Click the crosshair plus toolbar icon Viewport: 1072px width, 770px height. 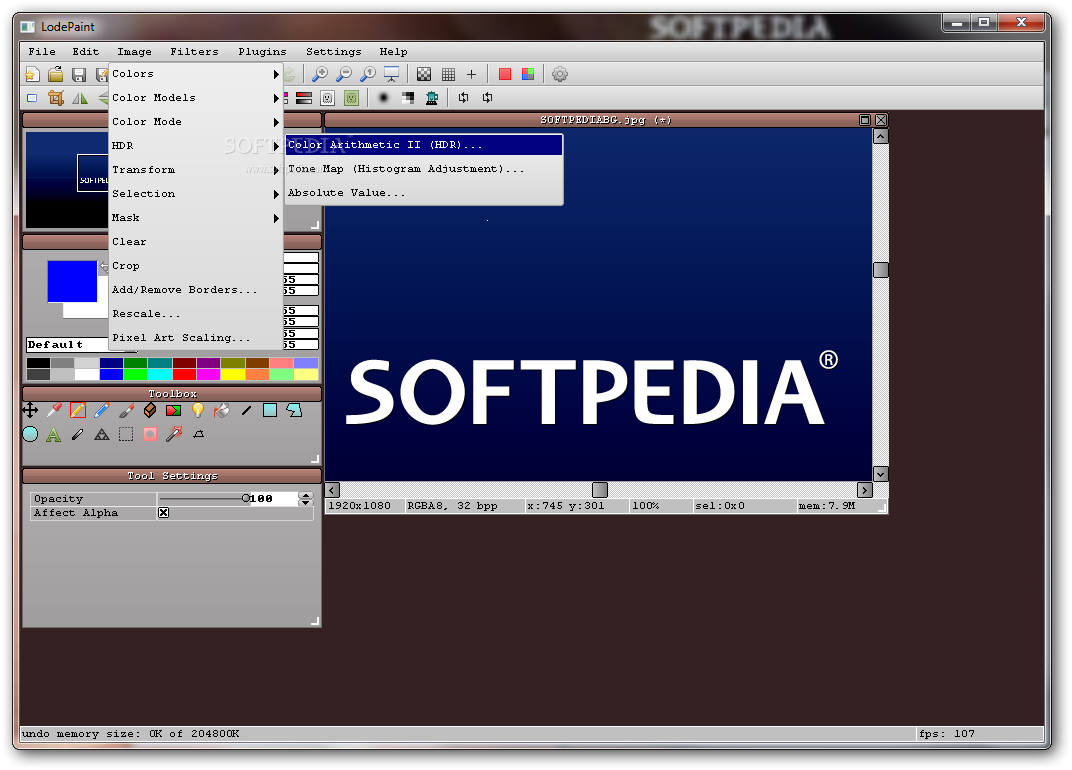[x=471, y=74]
